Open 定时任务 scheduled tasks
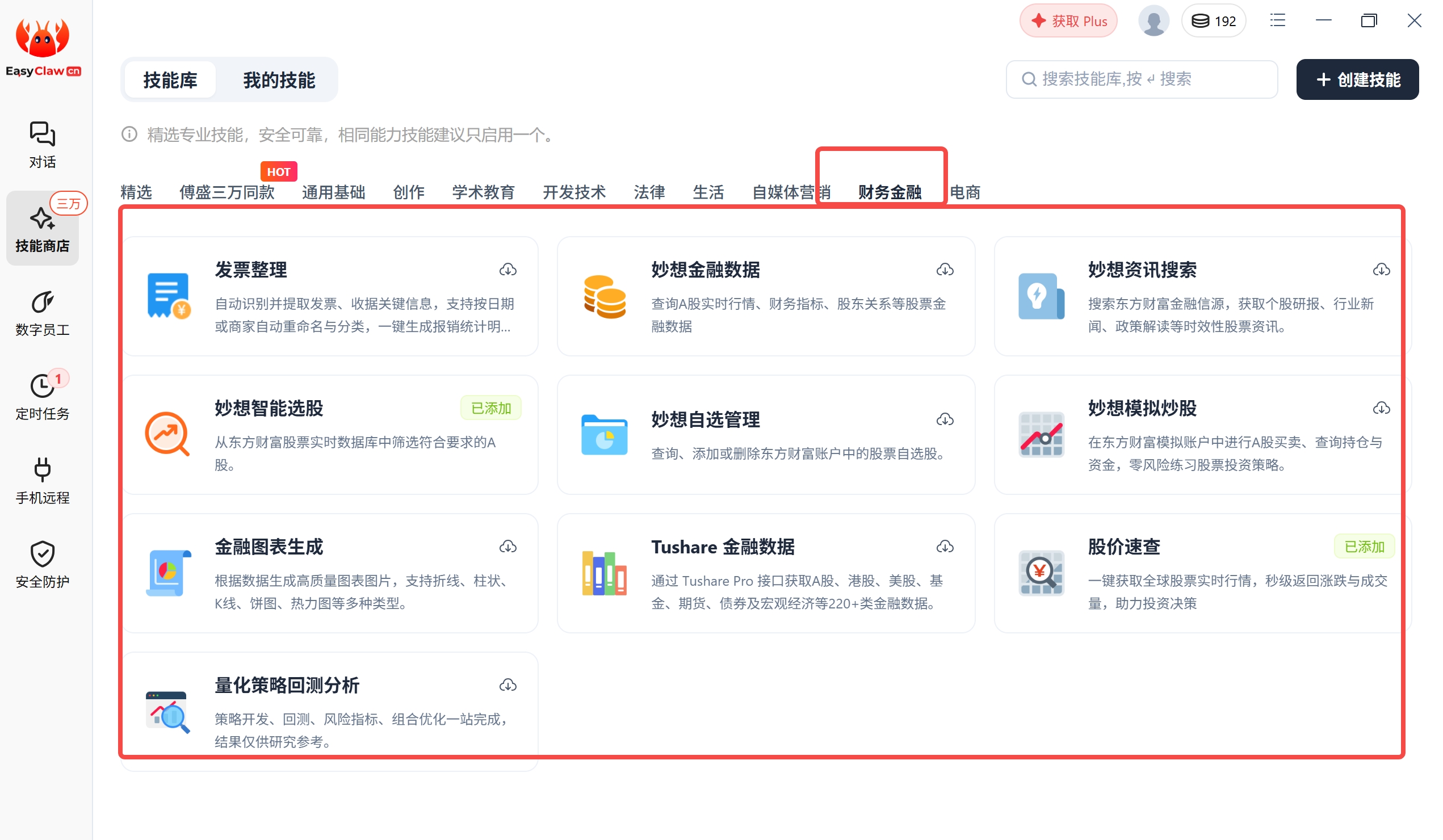 pos(43,397)
